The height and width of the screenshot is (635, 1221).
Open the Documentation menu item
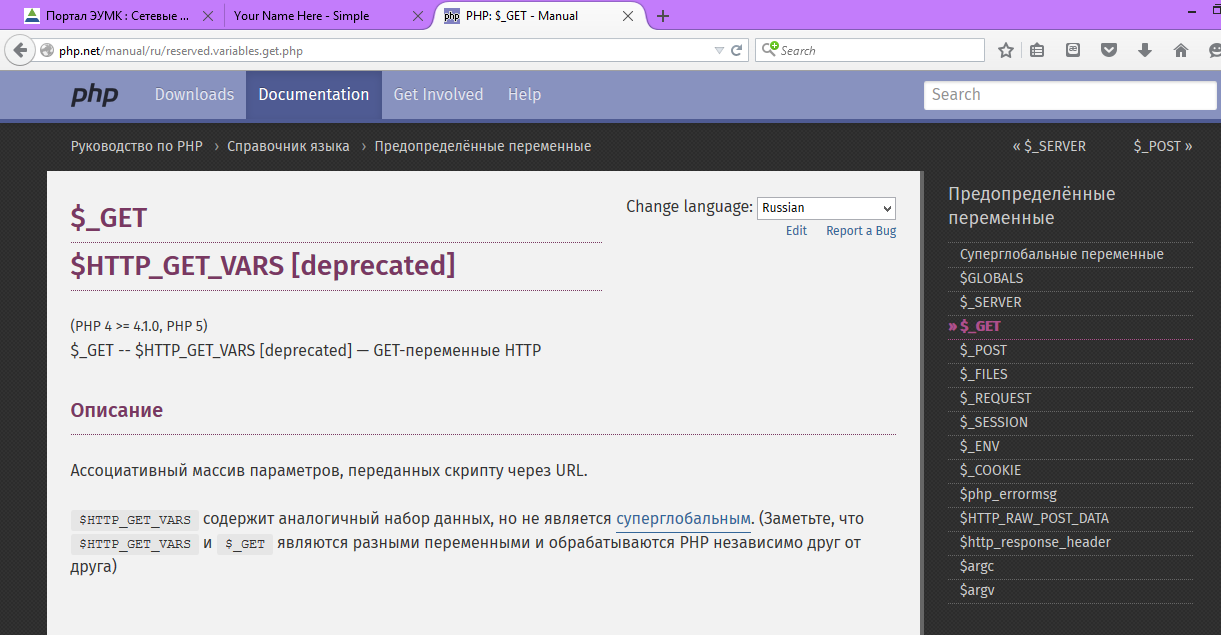314,95
